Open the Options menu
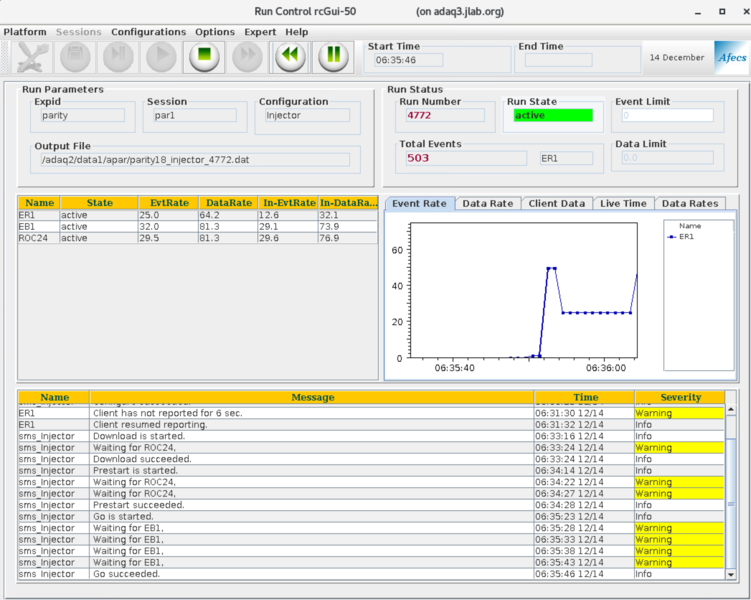 215,32
